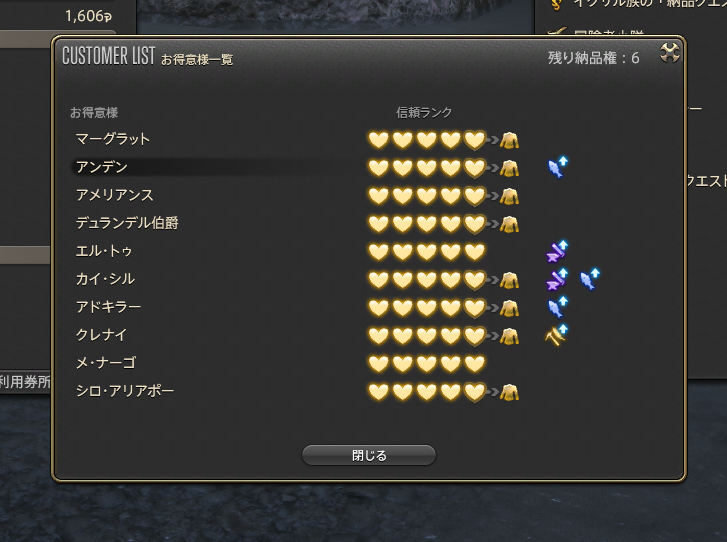727x542 pixels.
Task: Click the pickaxe bonus icon beside クレナイ
Action: point(556,335)
